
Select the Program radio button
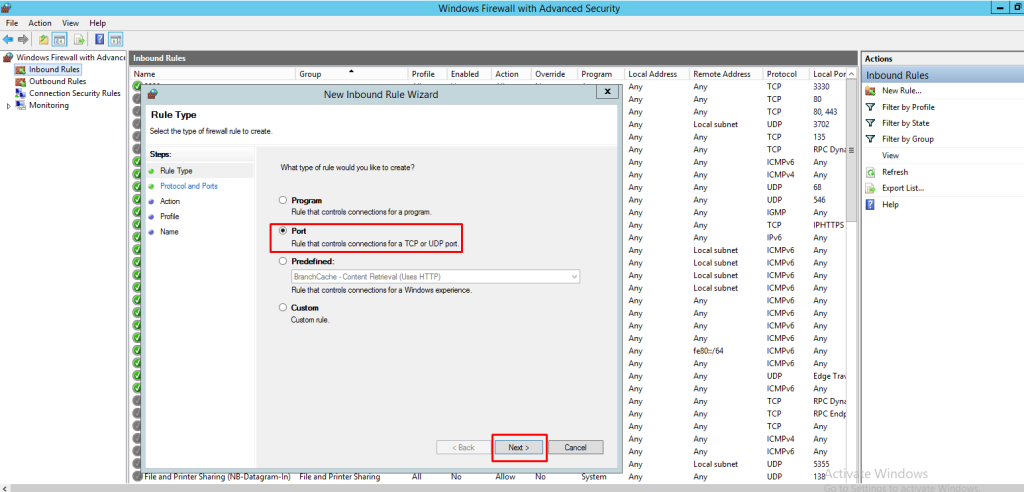(x=283, y=200)
